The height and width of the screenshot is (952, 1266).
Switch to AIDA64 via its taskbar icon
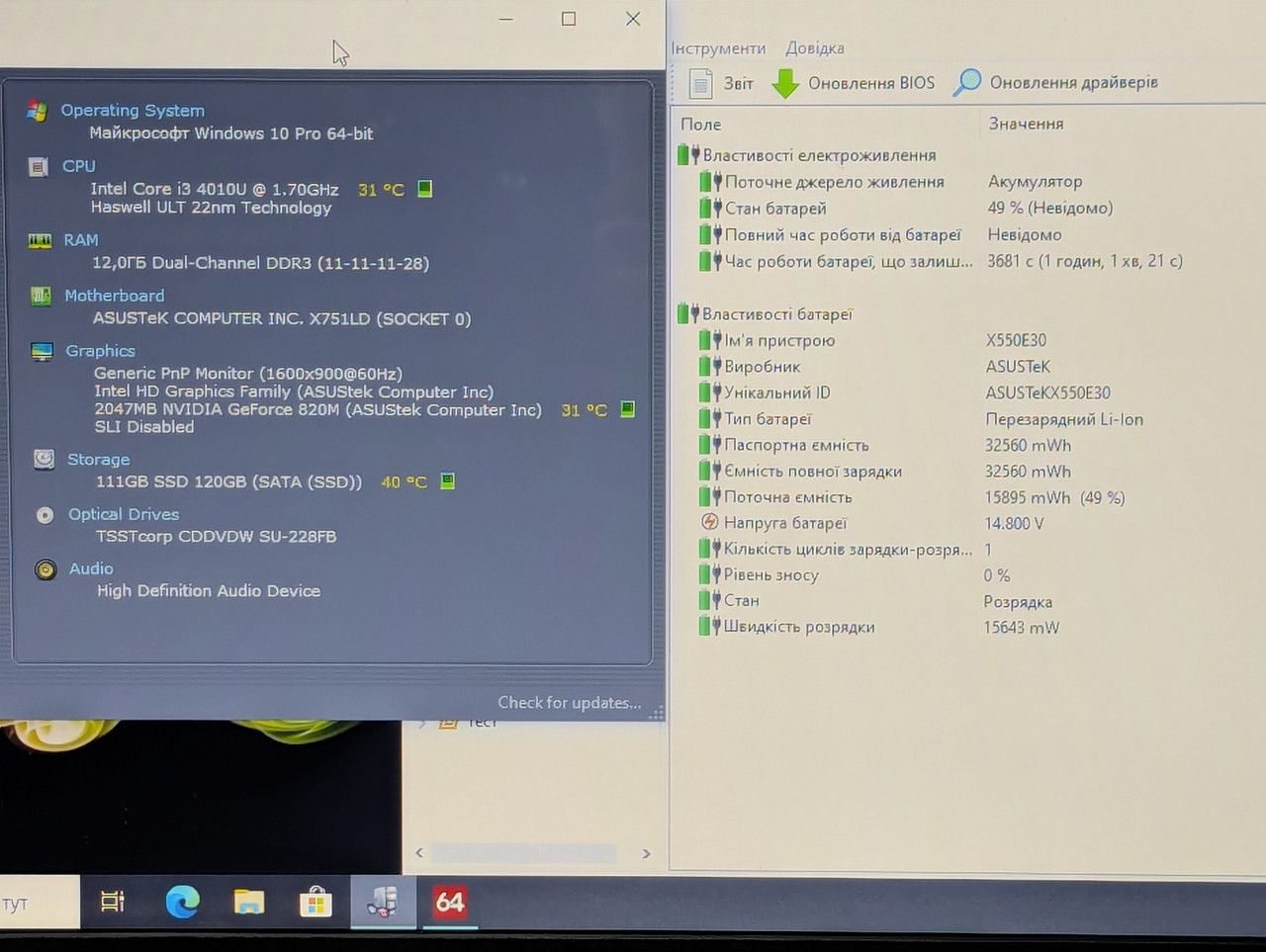coord(450,901)
